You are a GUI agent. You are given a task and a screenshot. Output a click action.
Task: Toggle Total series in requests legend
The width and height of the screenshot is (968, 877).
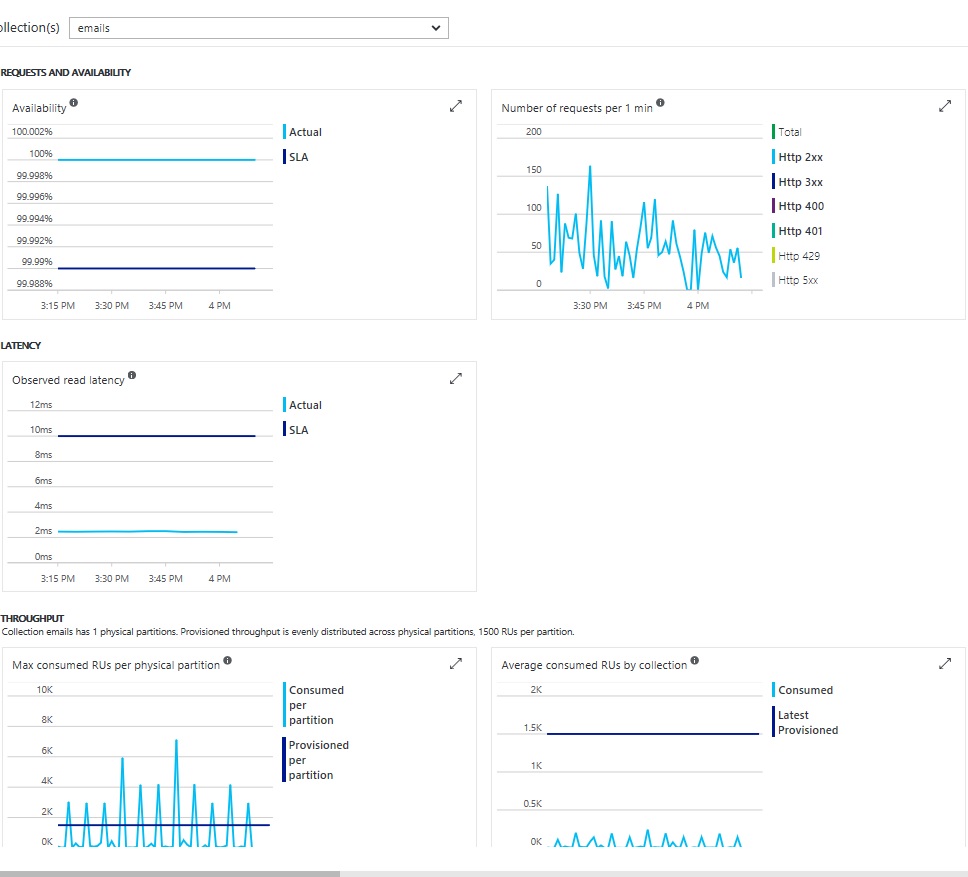click(787, 131)
